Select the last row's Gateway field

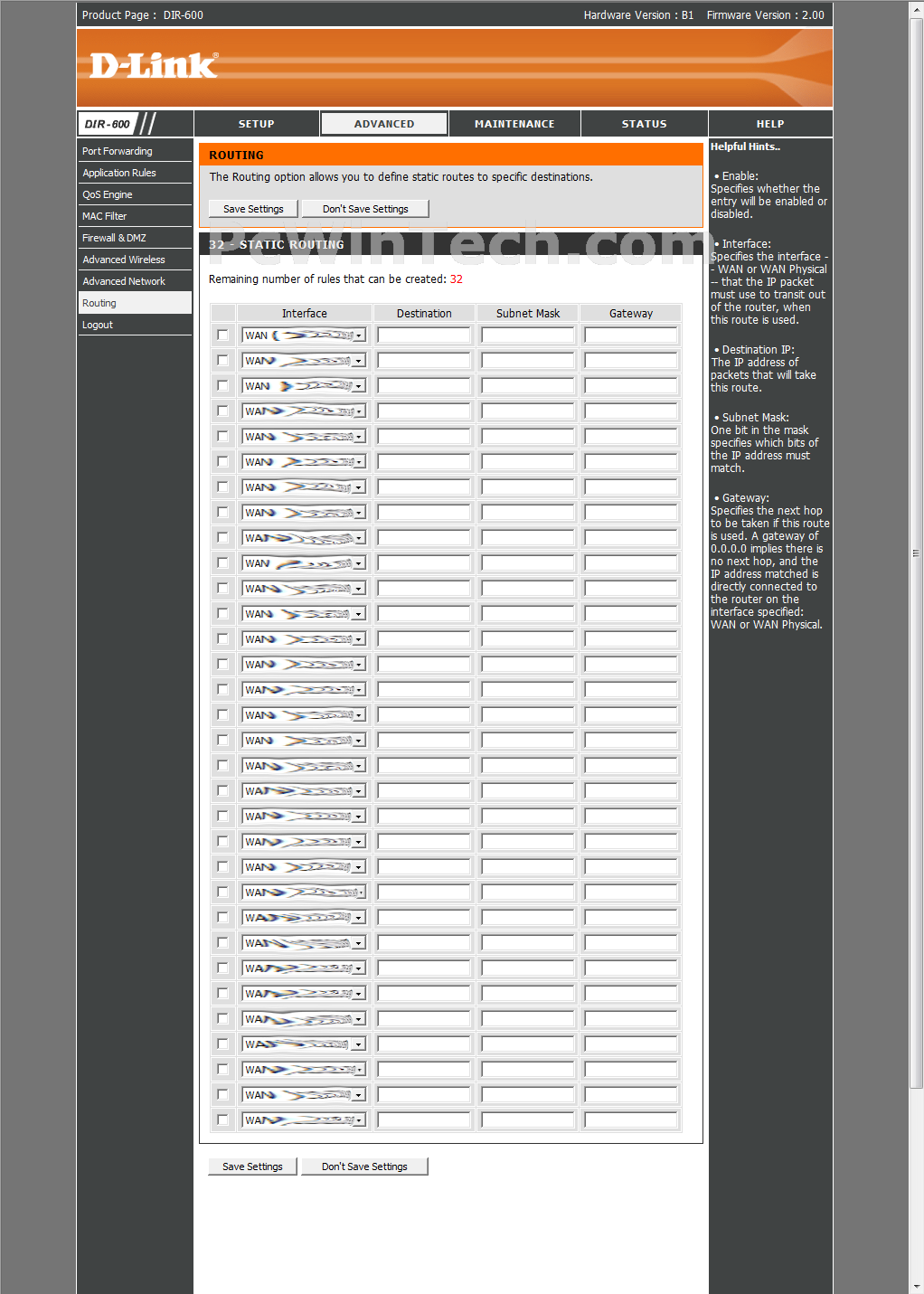tap(631, 1120)
